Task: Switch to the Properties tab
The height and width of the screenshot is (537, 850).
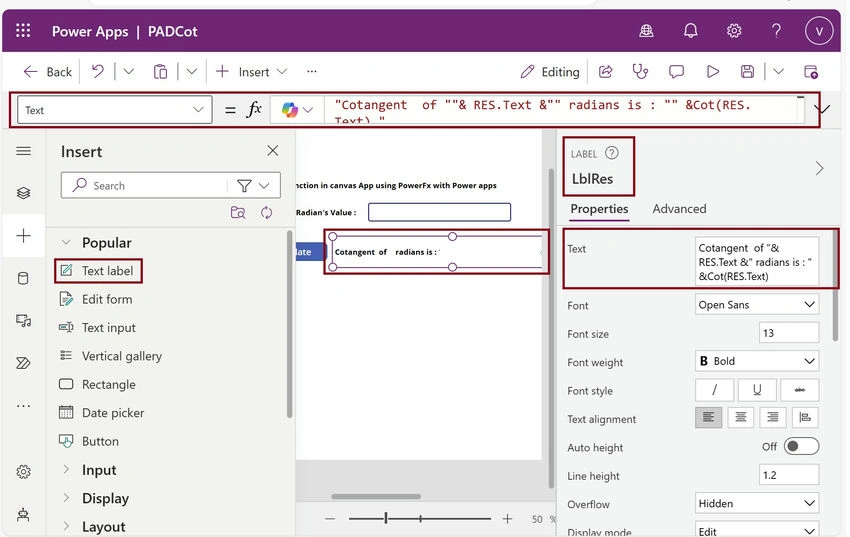Action: [x=599, y=209]
